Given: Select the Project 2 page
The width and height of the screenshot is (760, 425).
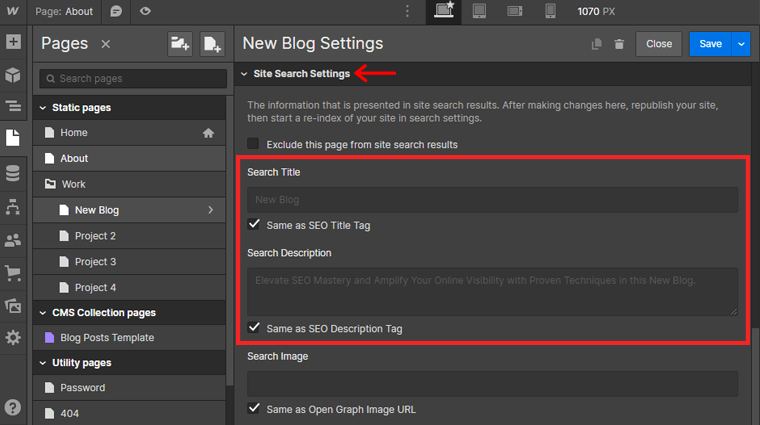Looking at the screenshot, I should pyautogui.click(x=95, y=236).
